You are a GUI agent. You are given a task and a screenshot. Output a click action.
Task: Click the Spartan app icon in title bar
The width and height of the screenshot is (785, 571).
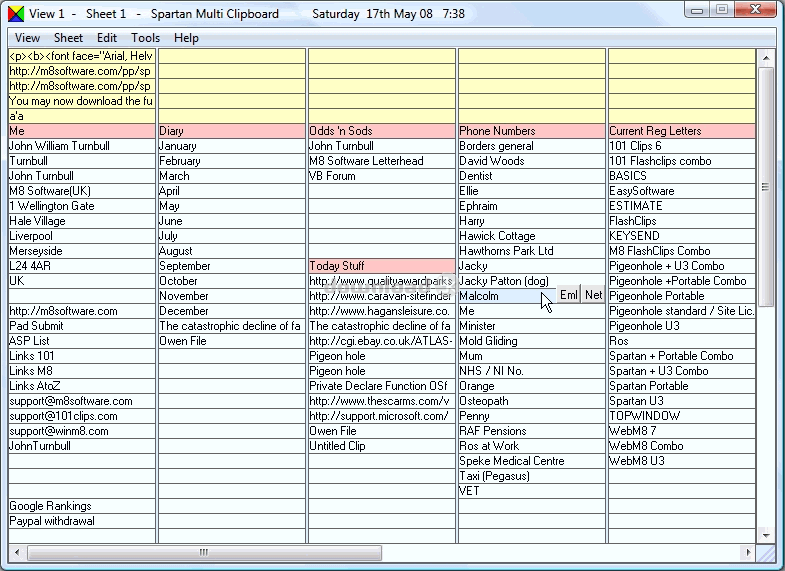[15, 14]
